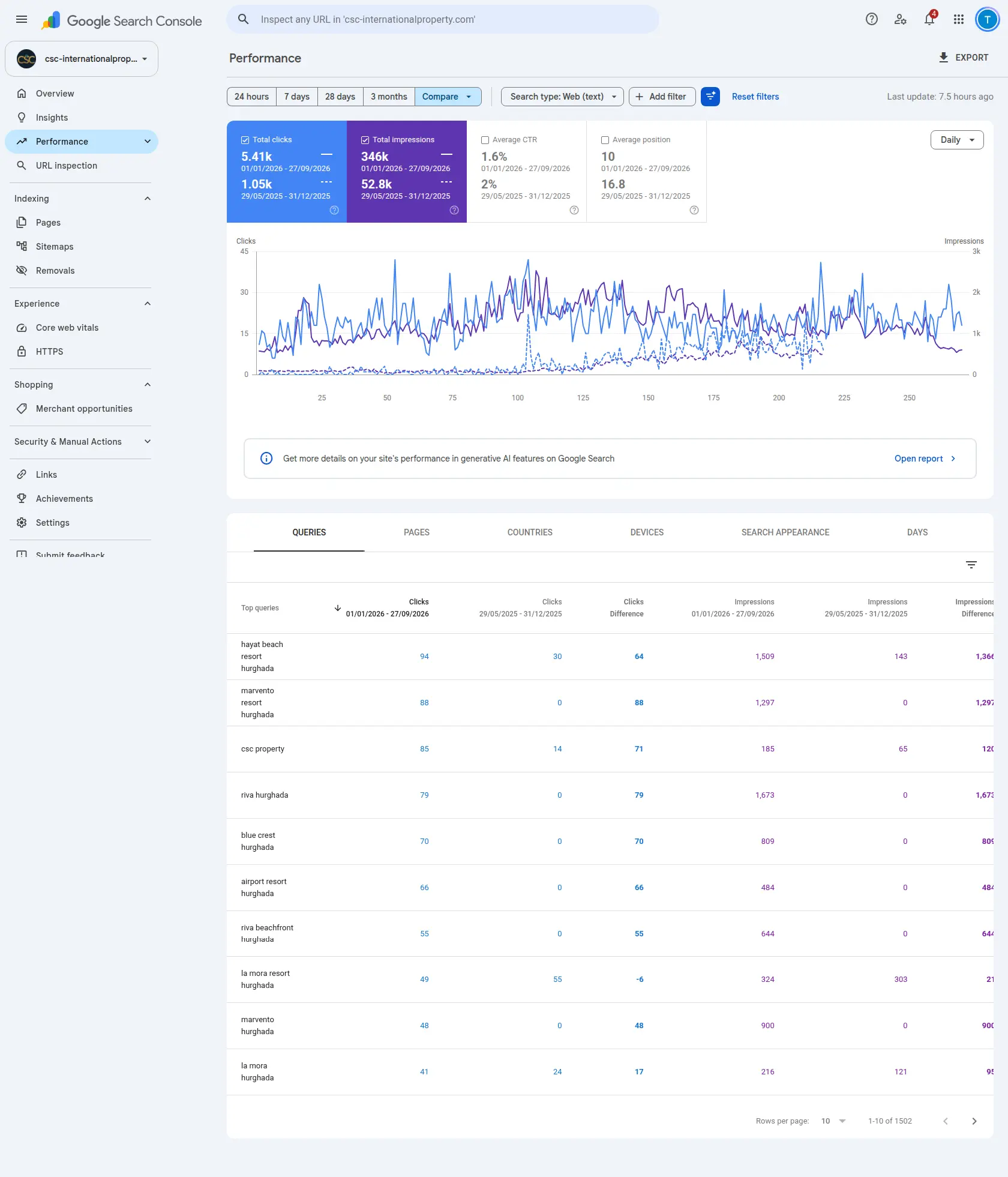Click the table filter rows icon
The height and width of the screenshot is (1177, 1008).
971,565
